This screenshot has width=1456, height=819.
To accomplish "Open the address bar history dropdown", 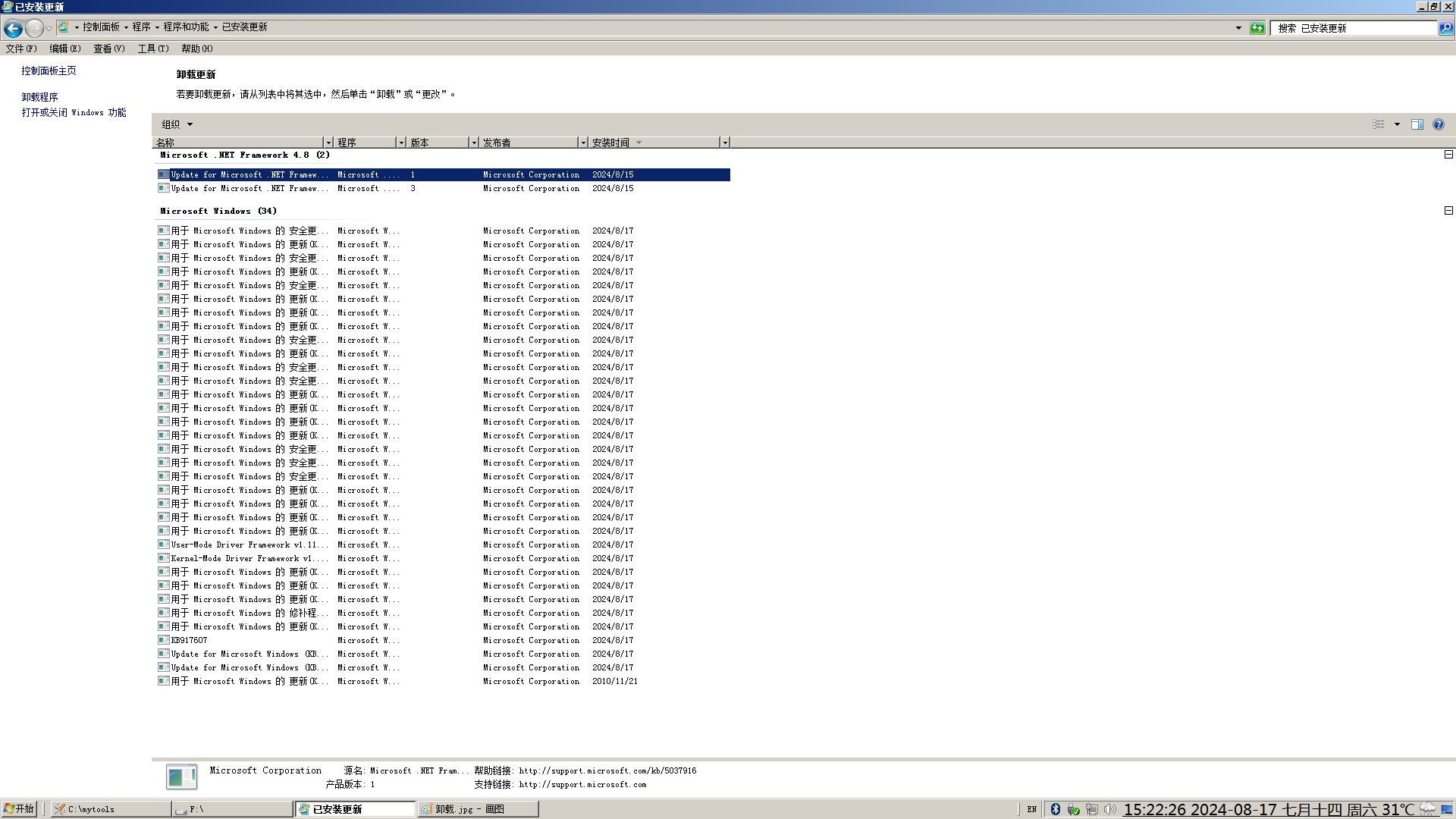I will tap(1238, 28).
